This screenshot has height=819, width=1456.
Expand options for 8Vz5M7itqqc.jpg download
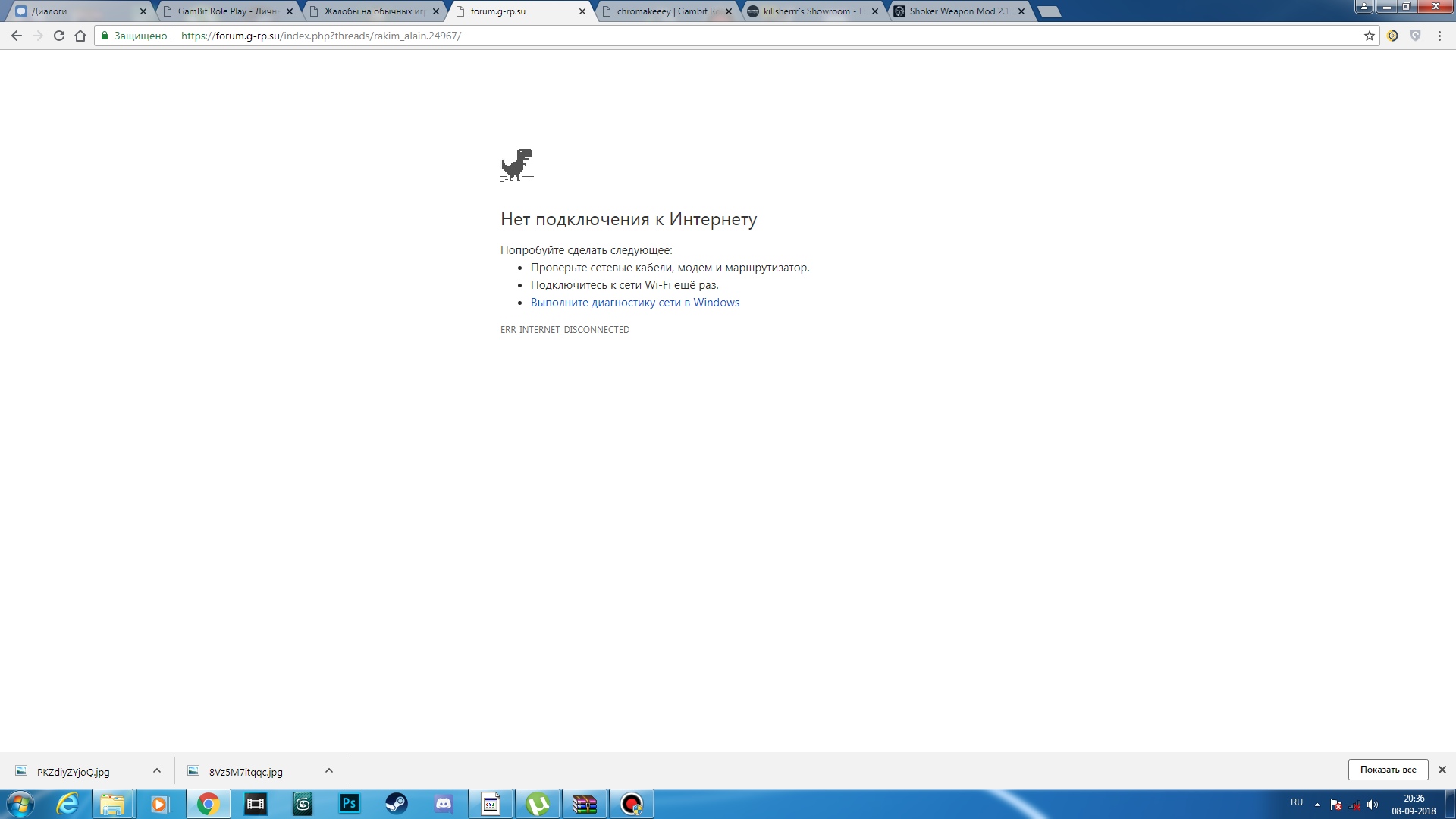329,770
